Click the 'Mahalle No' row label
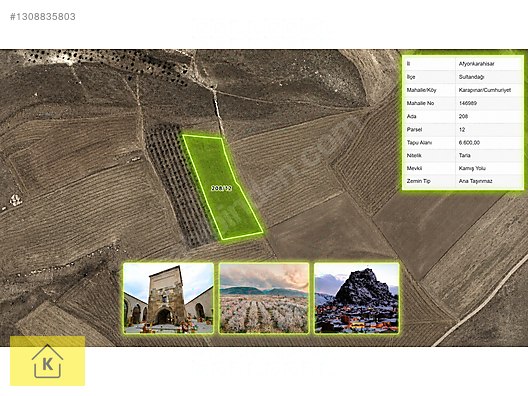528x396 pixels. pyautogui.click(x=420, y=103)
